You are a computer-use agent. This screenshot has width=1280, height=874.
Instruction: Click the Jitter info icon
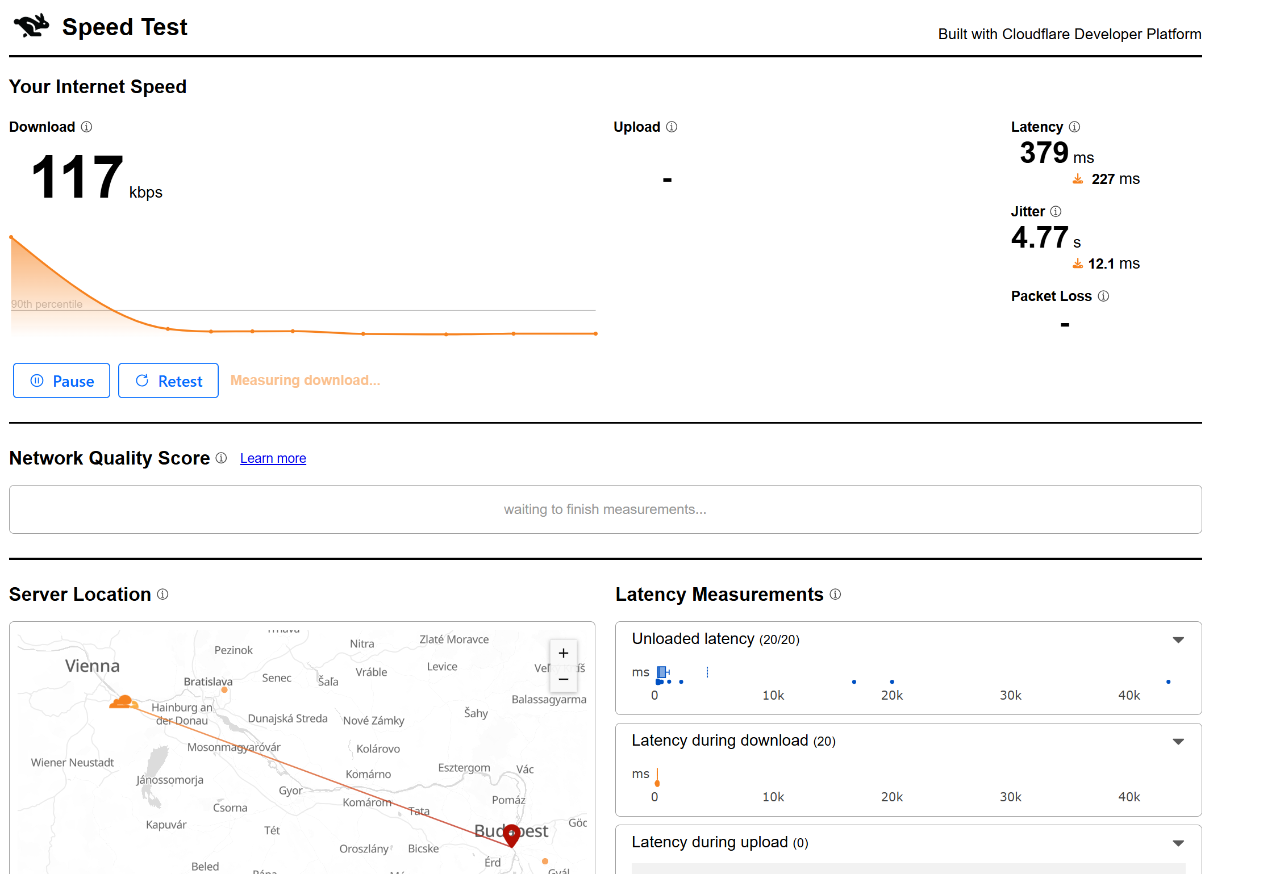tap(1055, 211)
